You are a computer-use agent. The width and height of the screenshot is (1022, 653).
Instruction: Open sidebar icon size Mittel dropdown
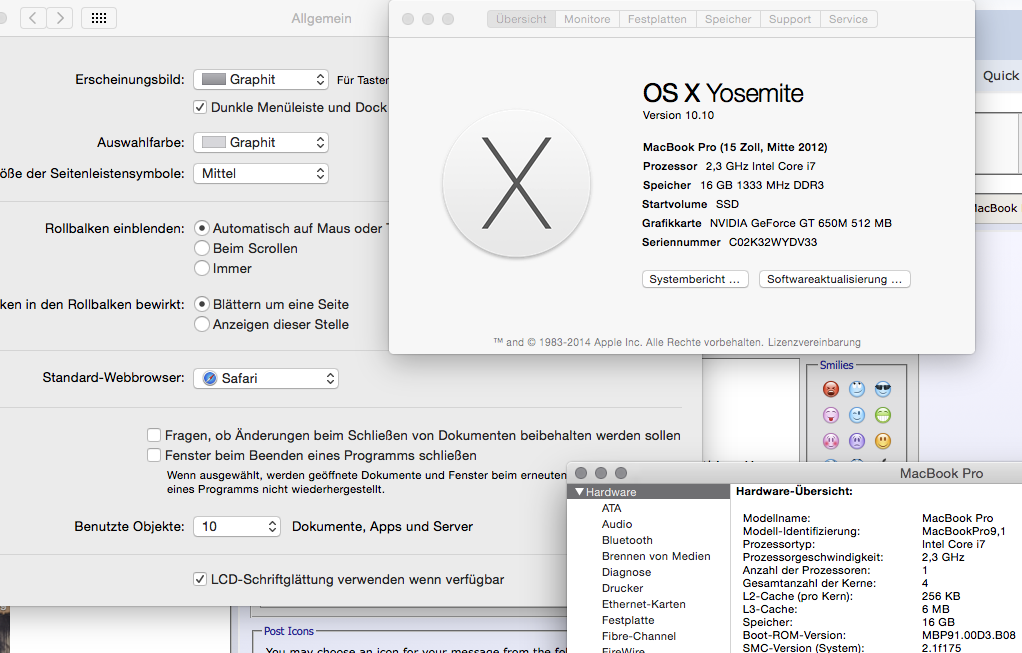(x=261, y=173)
